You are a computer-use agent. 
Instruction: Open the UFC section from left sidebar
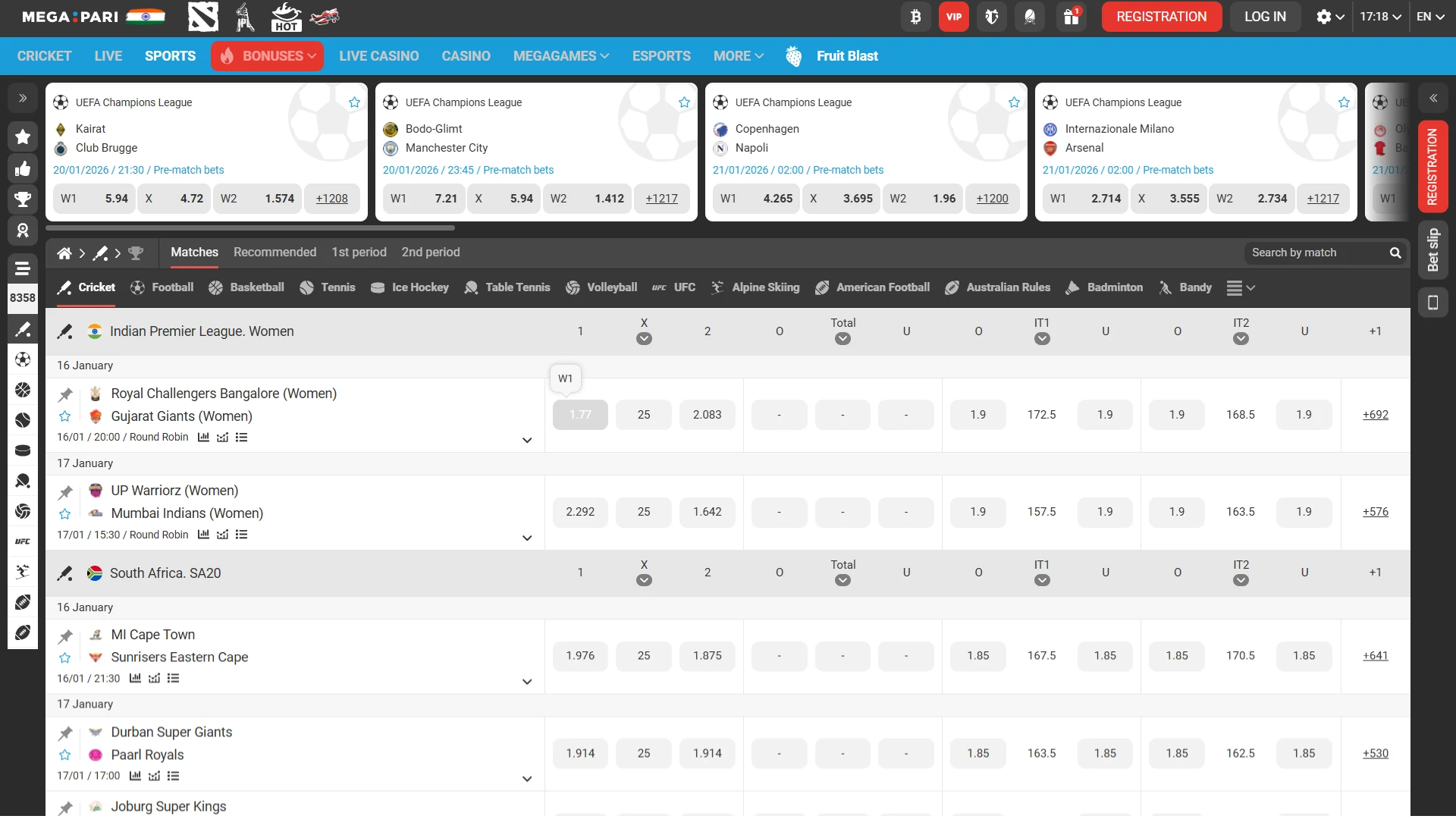[x=23, y=541]
